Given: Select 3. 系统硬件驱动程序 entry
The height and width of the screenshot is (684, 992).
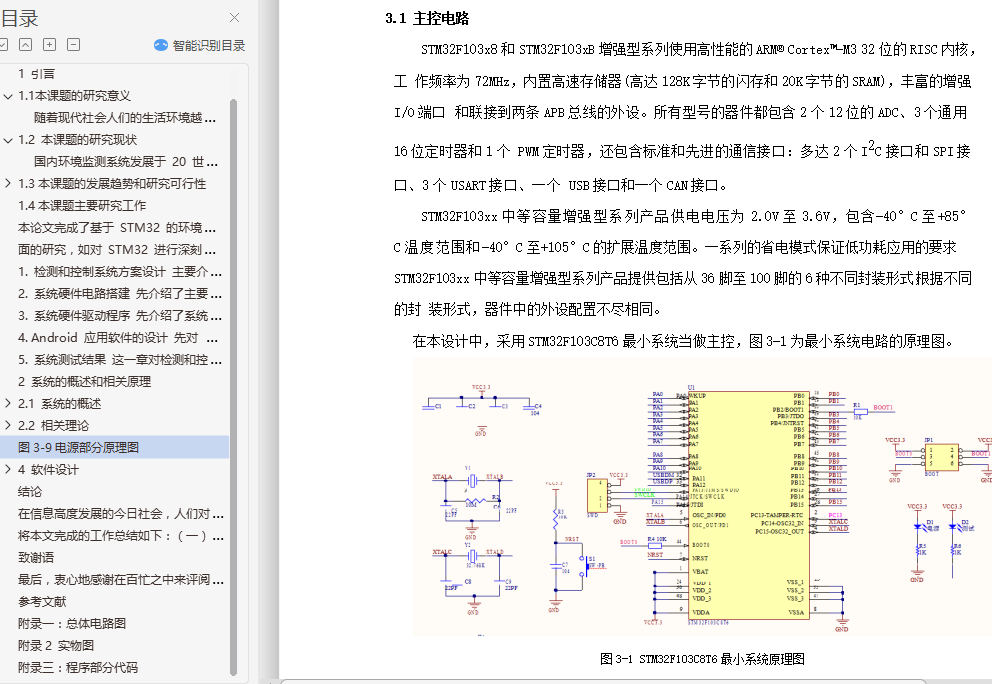Looking at the screenshot, I should [120, 316].
